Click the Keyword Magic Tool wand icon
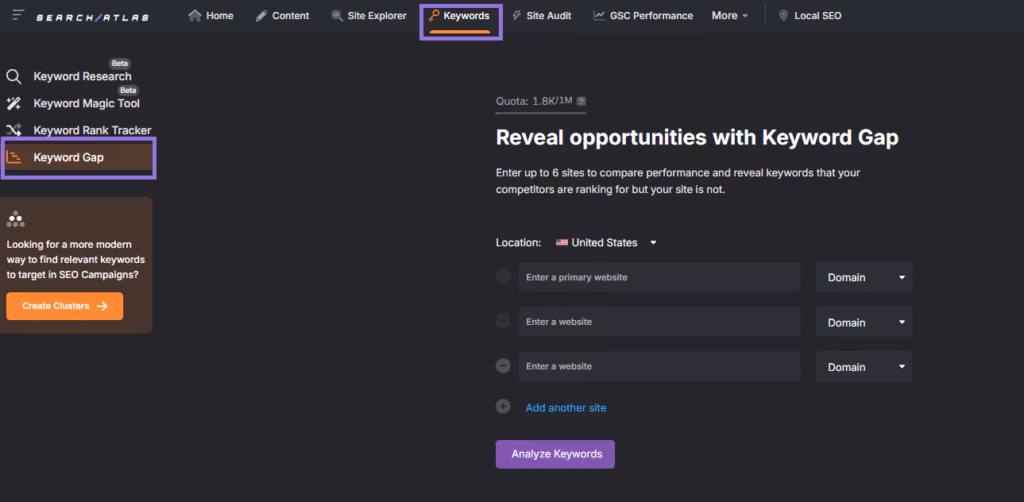 (x=14, y=103)
